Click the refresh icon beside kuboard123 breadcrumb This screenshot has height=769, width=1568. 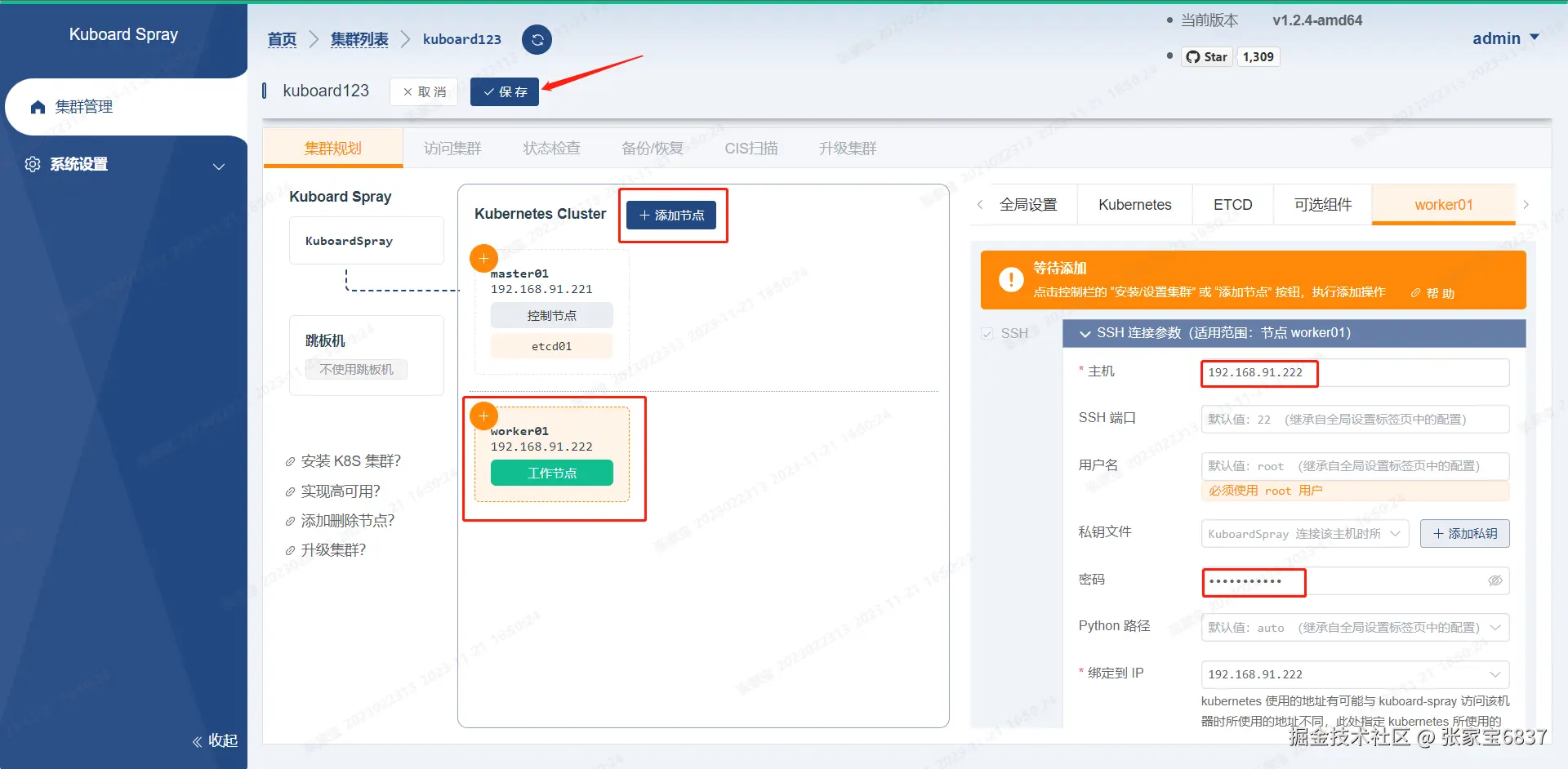click(537, 39)
